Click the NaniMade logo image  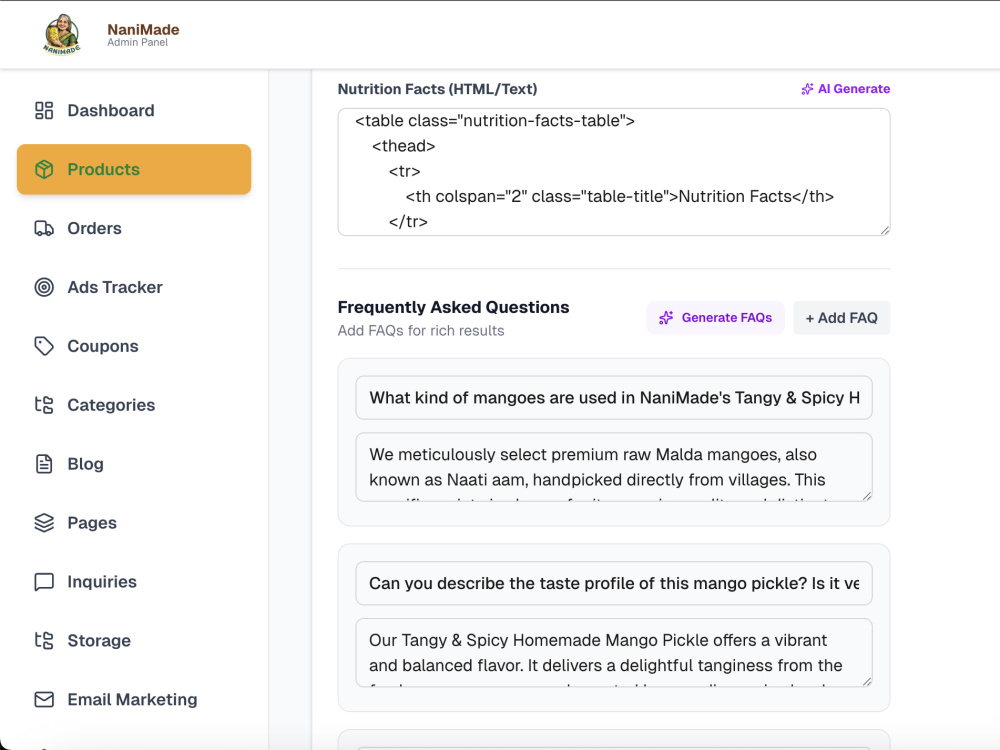tap(62, 34)
